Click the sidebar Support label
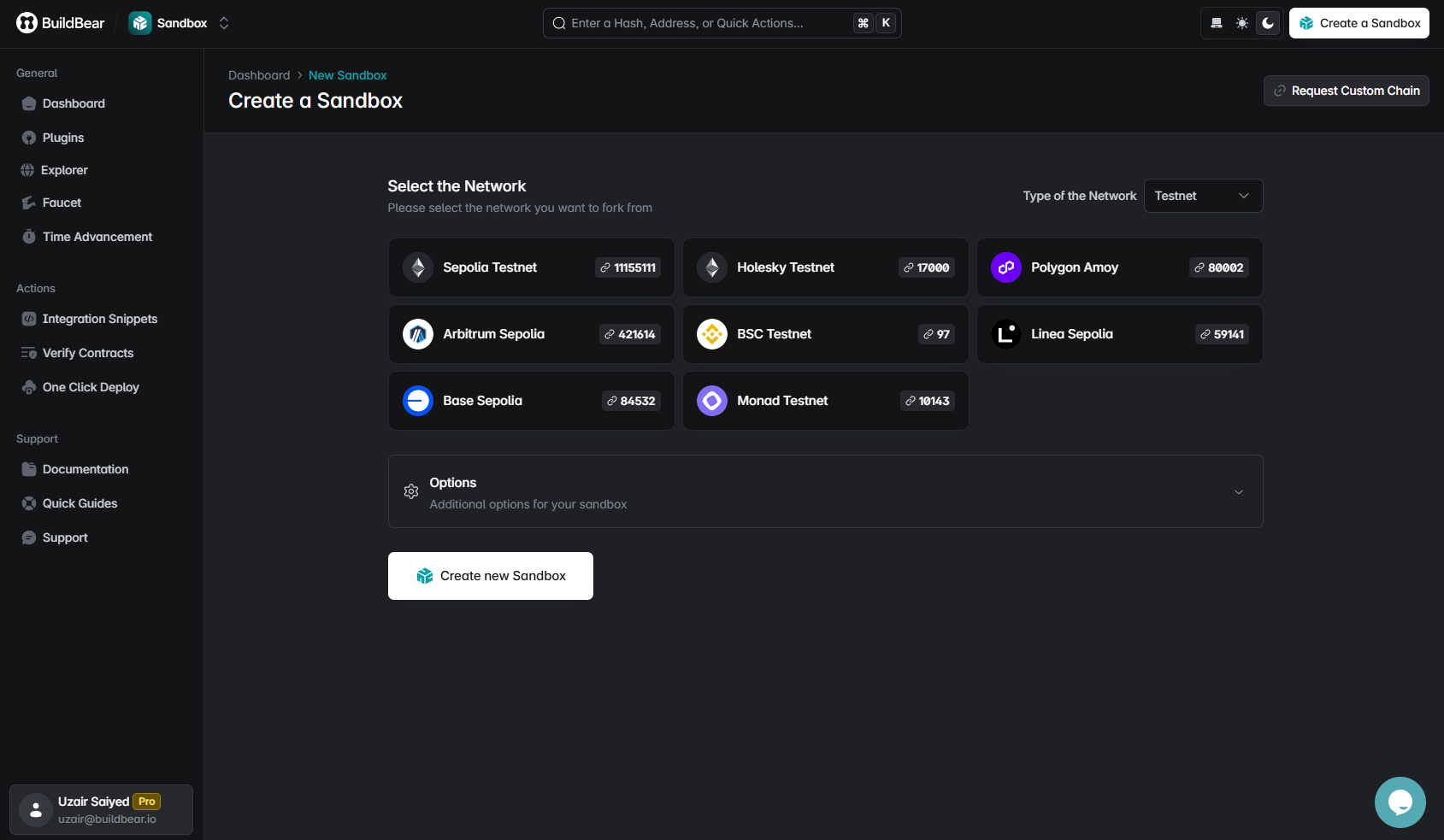The image size is (1444, 840). pyautogui.click(x=65, y=537)
